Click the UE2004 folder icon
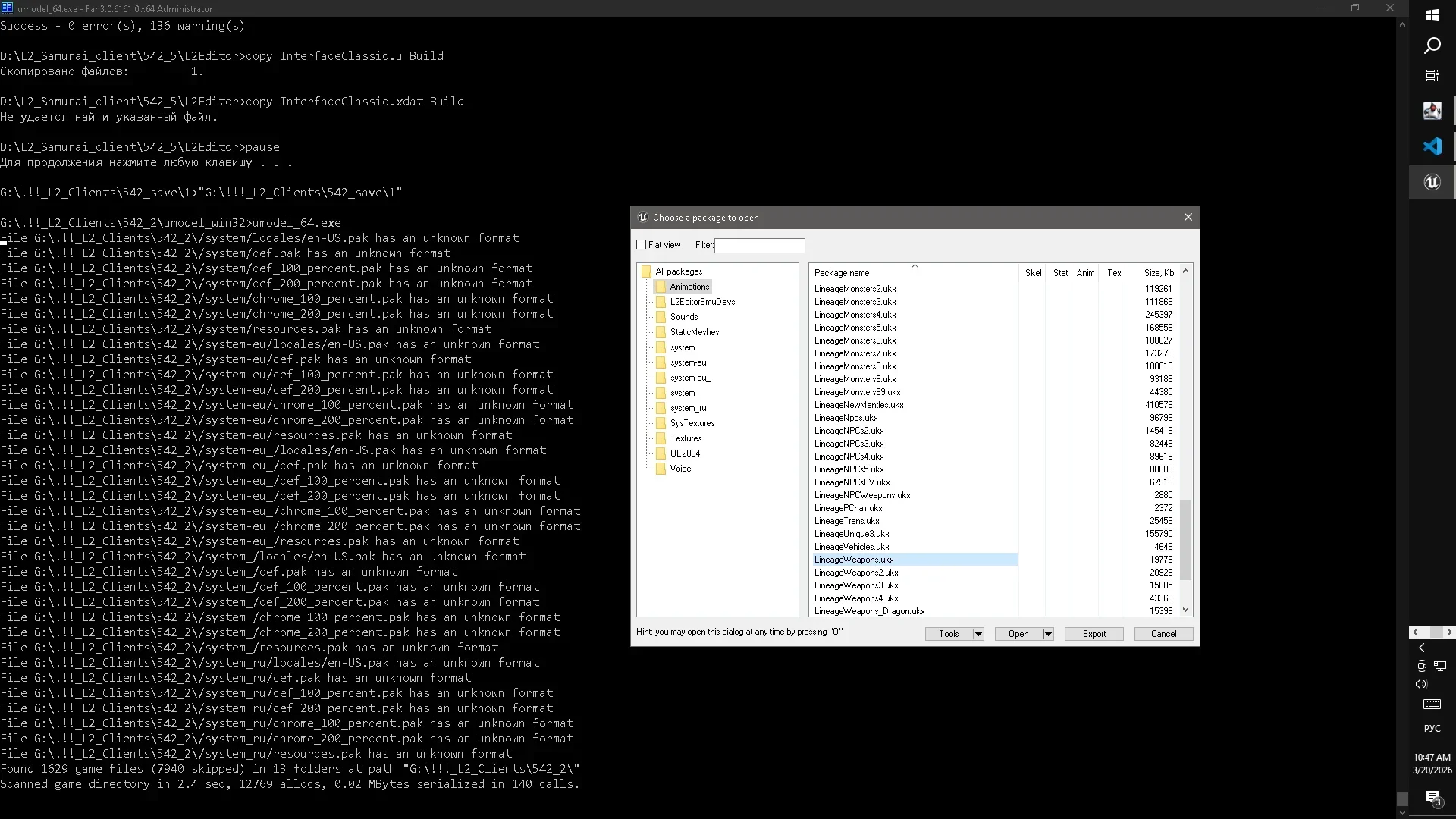This screenshot has height=819, width=1456. click(661, 453)
